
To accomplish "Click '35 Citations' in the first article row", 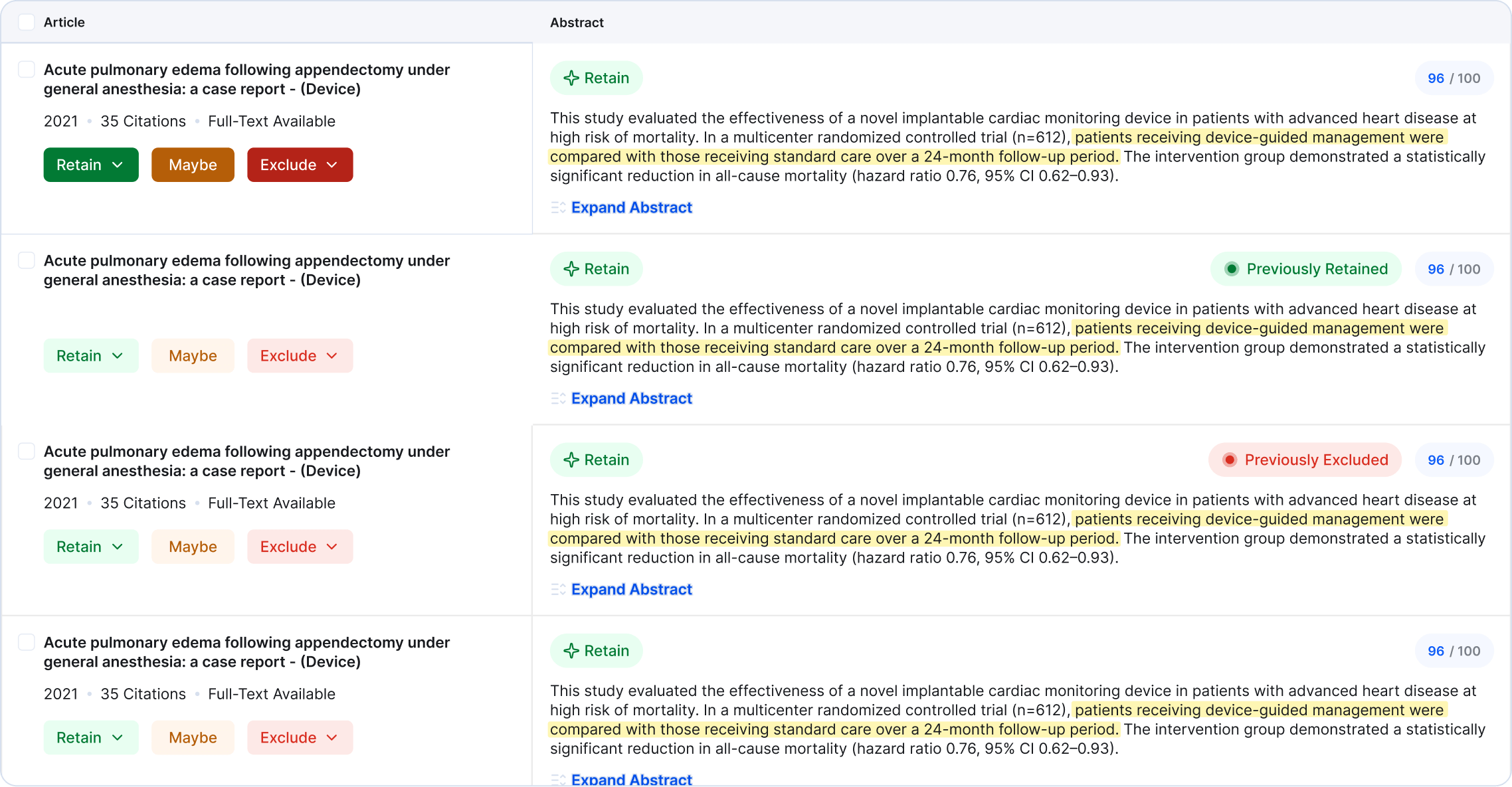I will (x=143, y=121).
